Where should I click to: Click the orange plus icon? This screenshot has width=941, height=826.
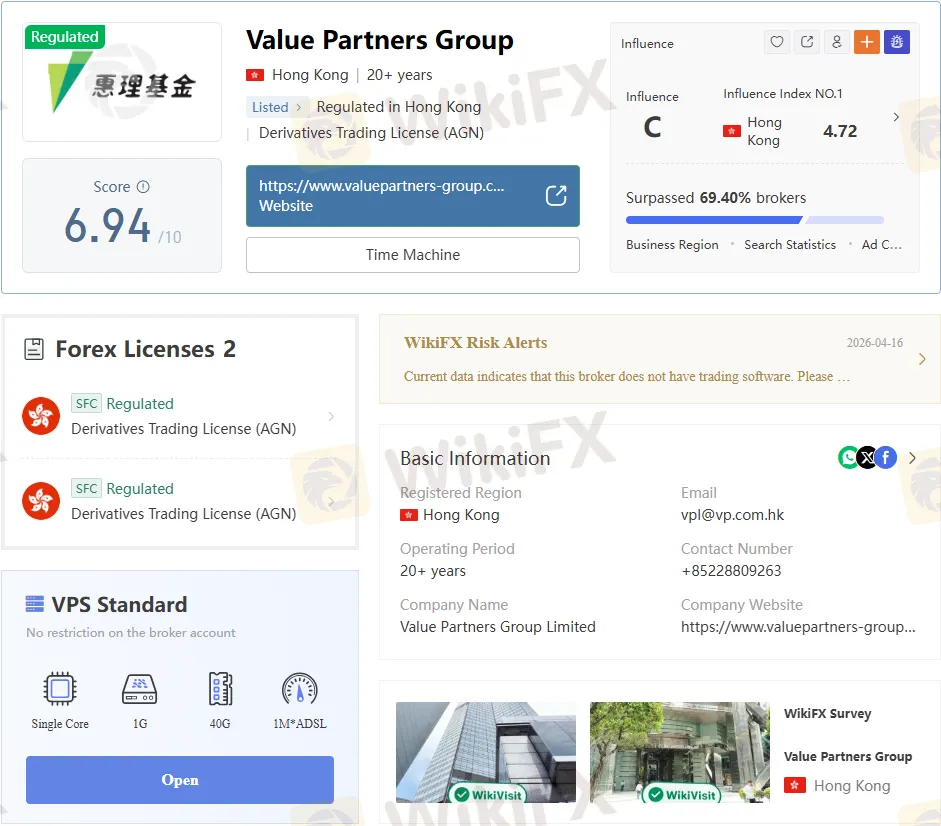(866, 42)
